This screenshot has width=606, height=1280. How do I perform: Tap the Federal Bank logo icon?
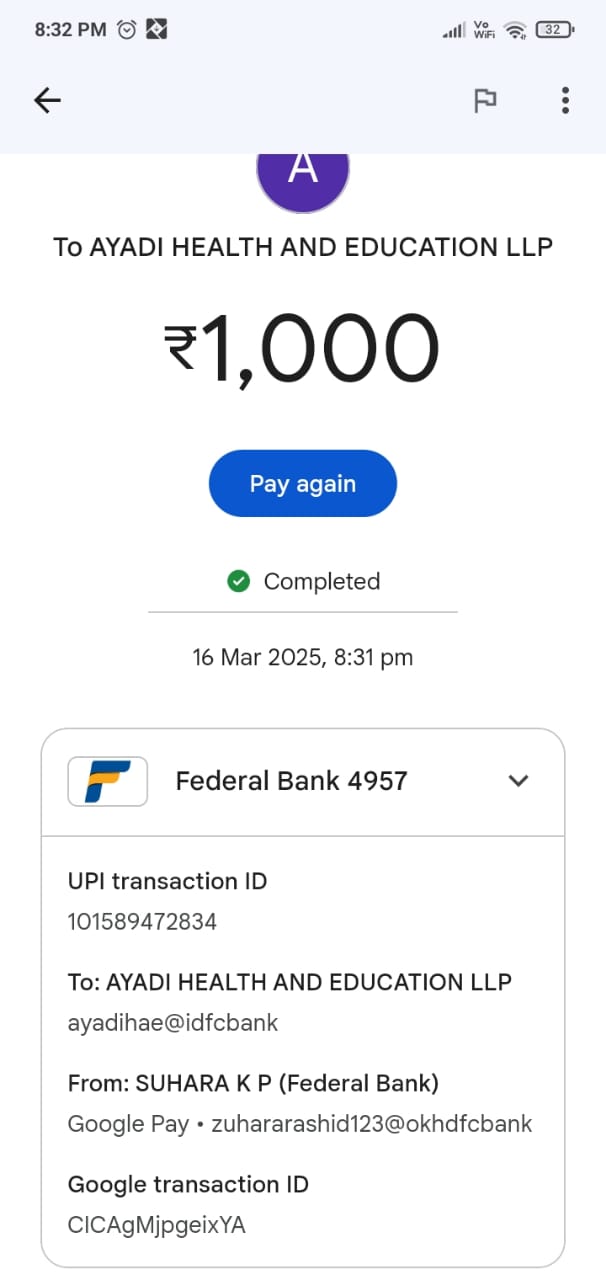point(107,781)
